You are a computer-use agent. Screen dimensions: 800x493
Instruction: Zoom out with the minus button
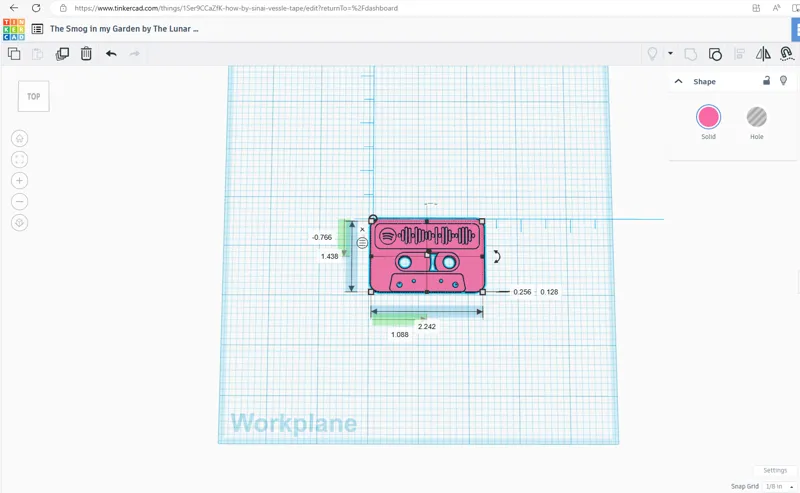[x=19, y=202]
